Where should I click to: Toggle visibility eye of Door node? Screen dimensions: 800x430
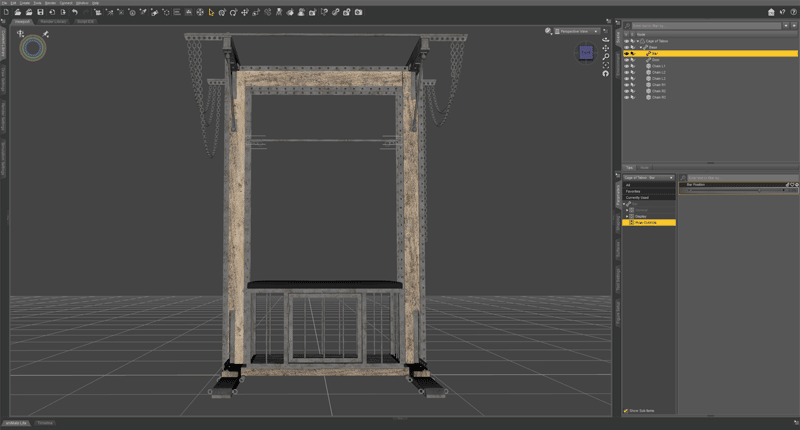coord(627,60)
